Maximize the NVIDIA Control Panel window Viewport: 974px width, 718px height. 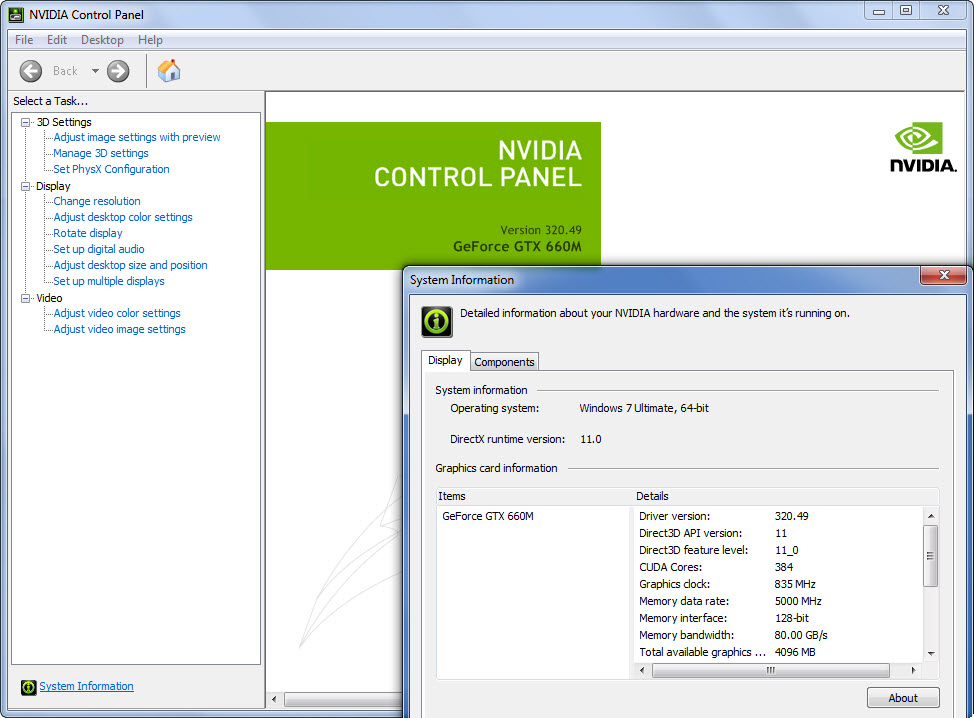(906, 11)
